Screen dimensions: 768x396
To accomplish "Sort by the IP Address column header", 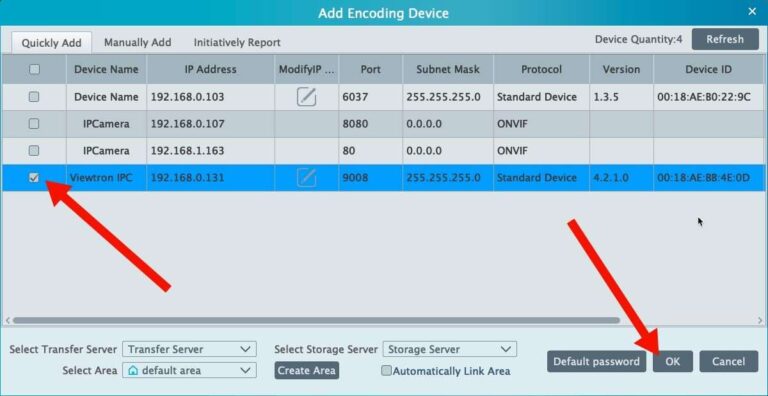I will [x=211, y=70].
